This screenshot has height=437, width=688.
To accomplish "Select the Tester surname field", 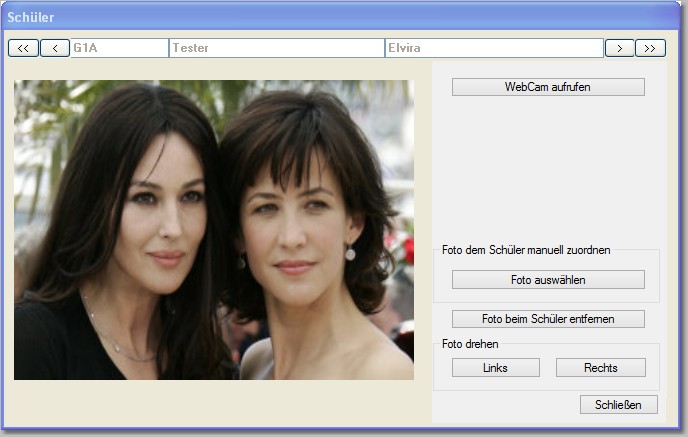I will [276, 48].
